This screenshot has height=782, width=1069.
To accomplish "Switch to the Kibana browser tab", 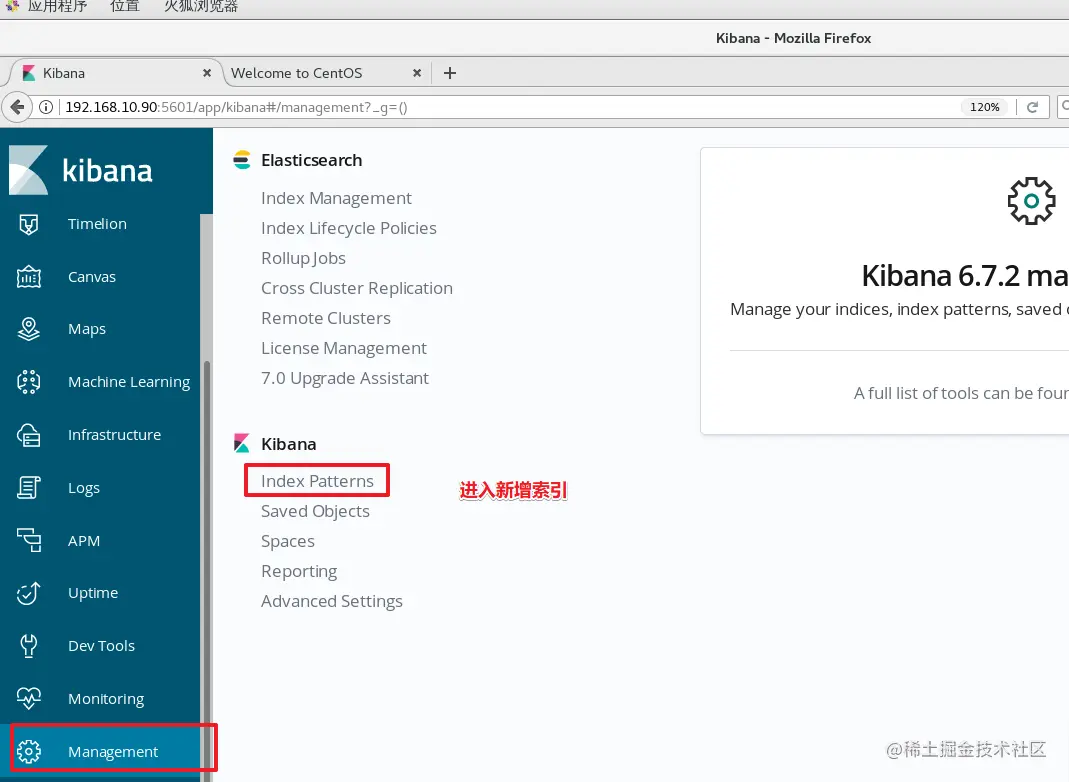I will [114, 73].
